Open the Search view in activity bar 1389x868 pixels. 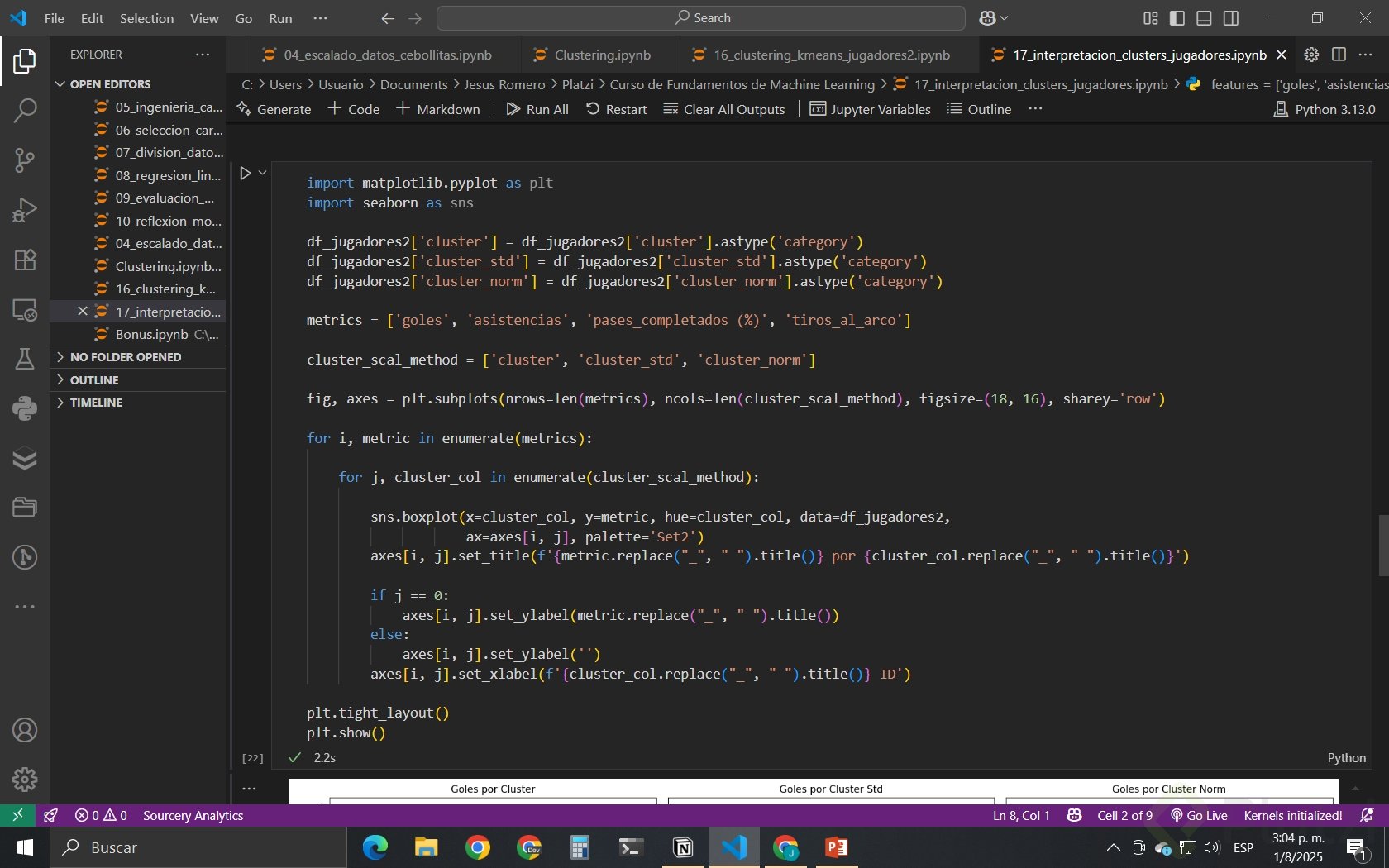coord(25,110)
